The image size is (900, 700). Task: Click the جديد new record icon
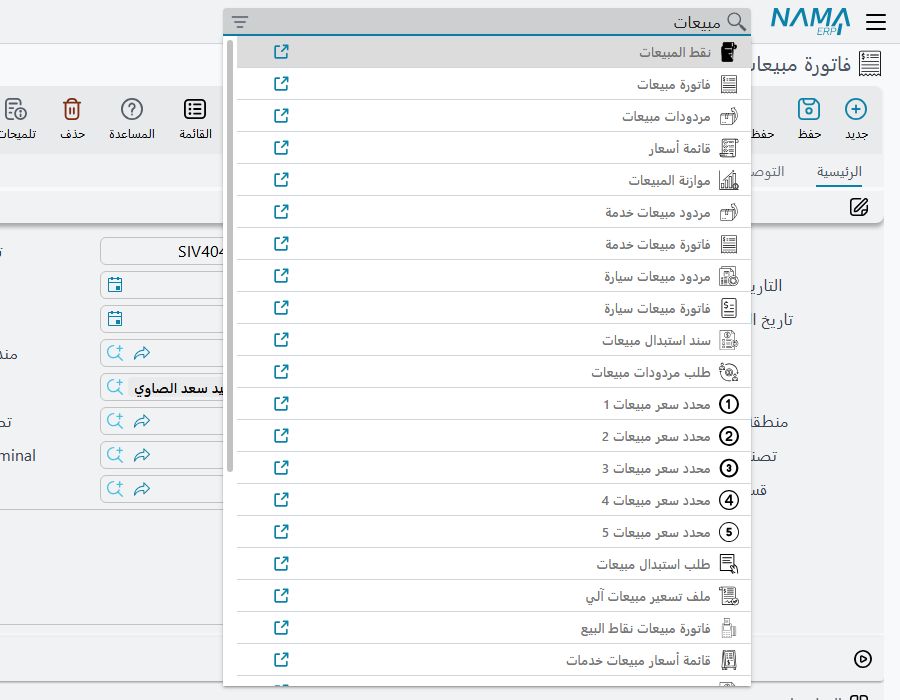coord(856,109)
